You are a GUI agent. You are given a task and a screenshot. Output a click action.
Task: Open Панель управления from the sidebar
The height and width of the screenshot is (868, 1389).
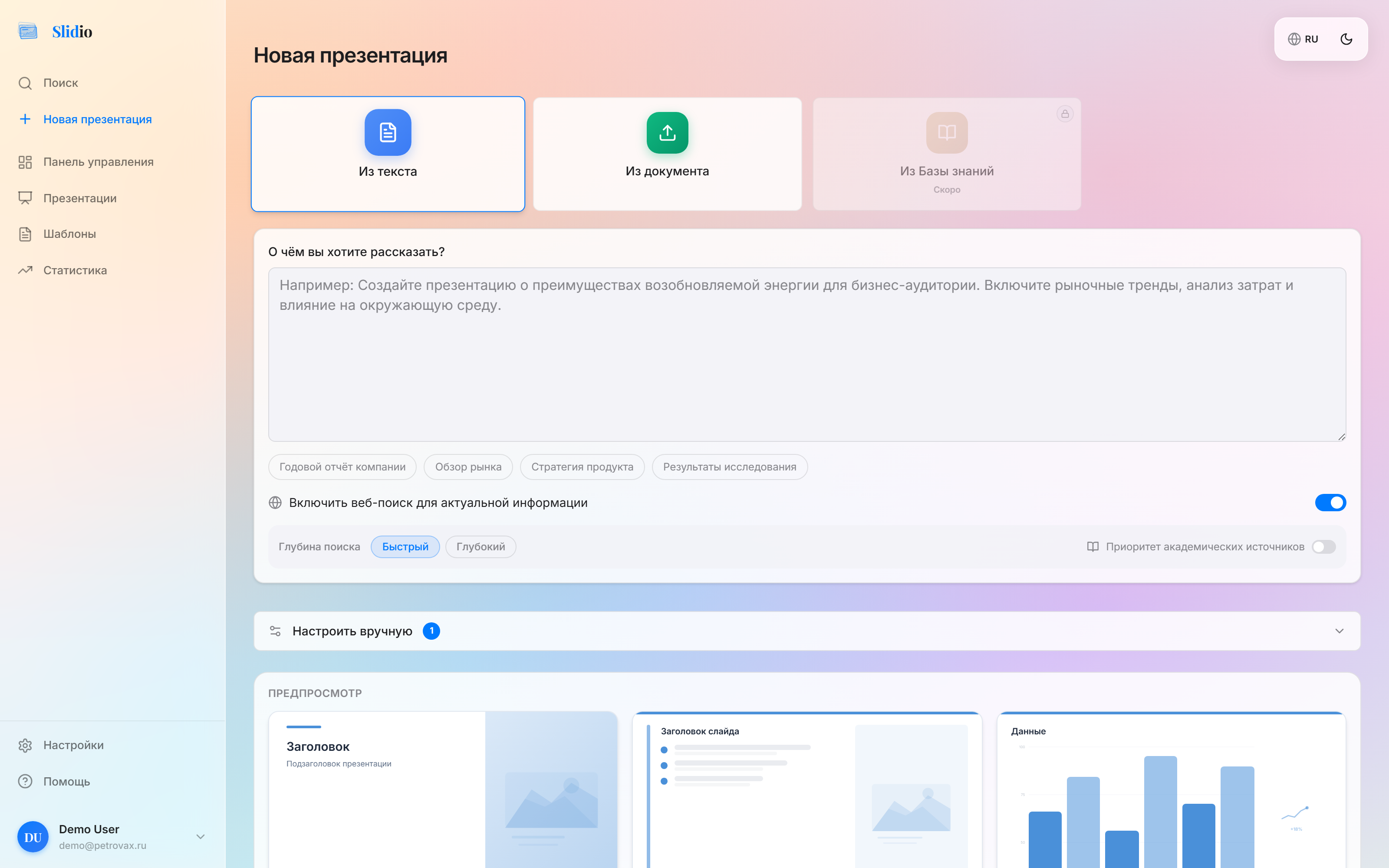(25, 162)
